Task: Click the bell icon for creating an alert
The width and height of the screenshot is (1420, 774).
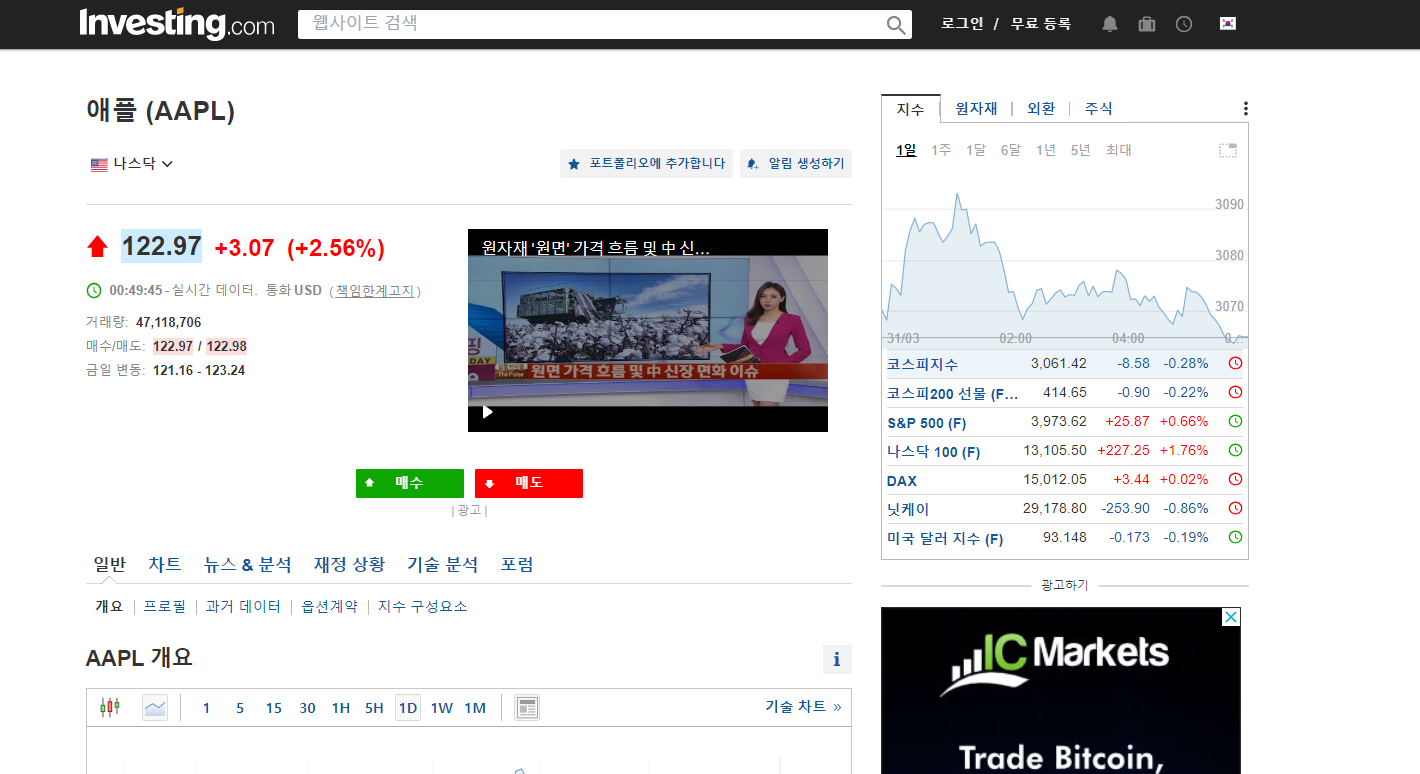Action: (752, 164)
